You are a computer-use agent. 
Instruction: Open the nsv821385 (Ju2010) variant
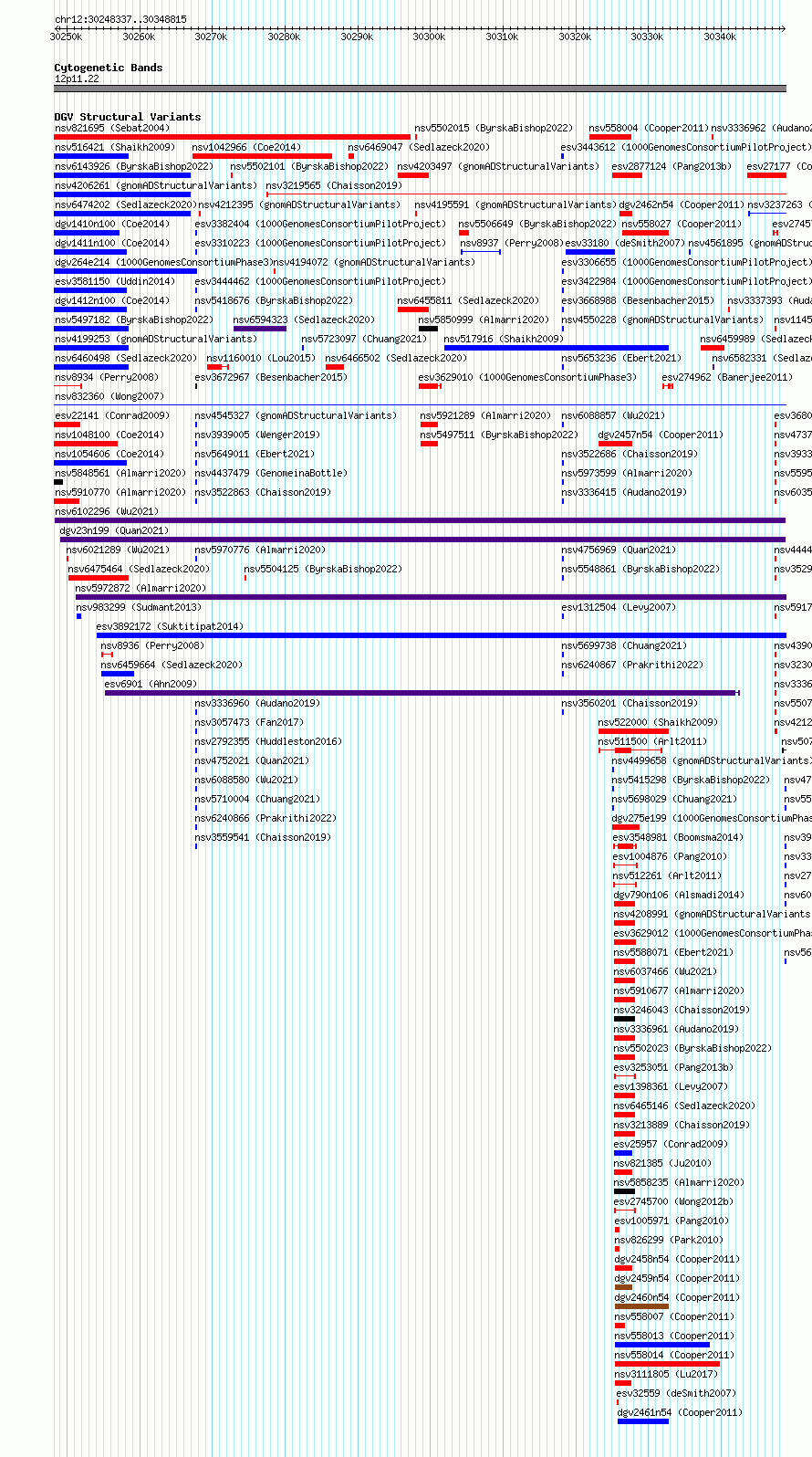pyautogui.click(x=663, y=1163)
